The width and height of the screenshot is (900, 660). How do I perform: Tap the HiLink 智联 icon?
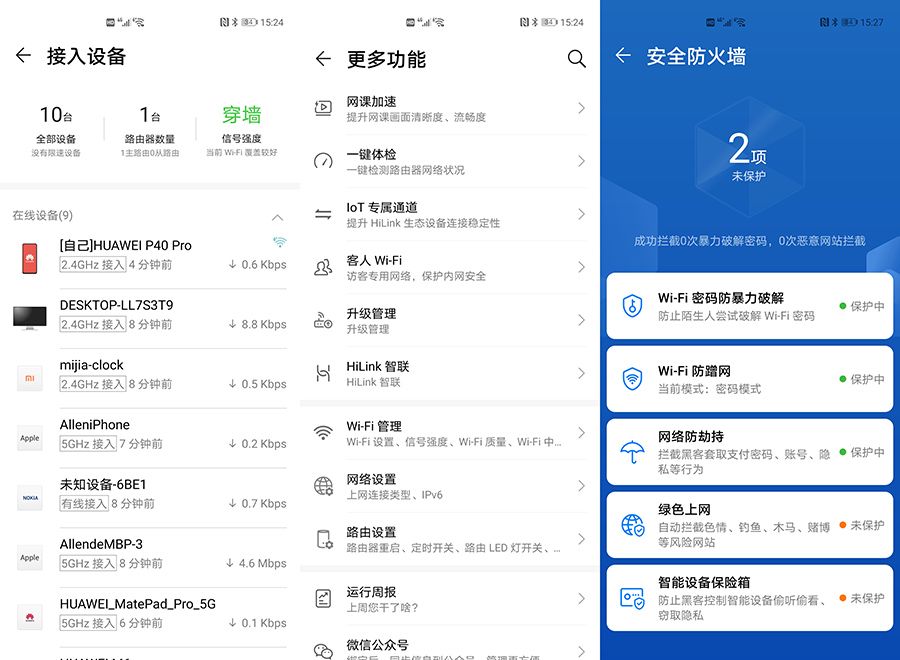(324, 373)
